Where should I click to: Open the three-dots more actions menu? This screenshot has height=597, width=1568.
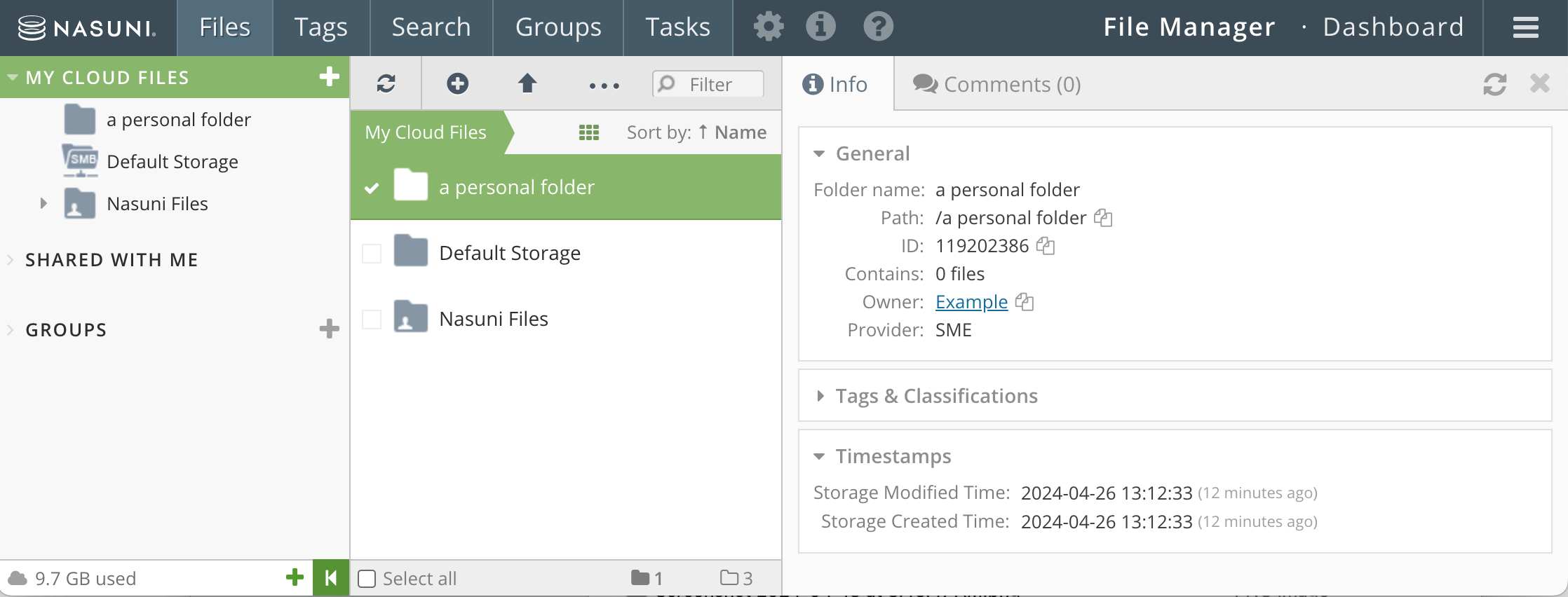click(604, 85)
